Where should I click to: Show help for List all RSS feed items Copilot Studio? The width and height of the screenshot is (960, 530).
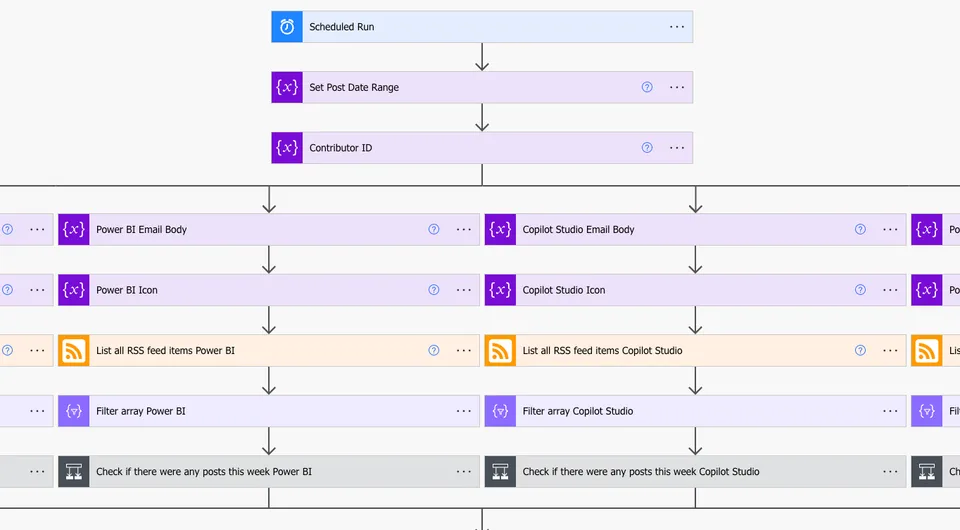click(860, 351)
